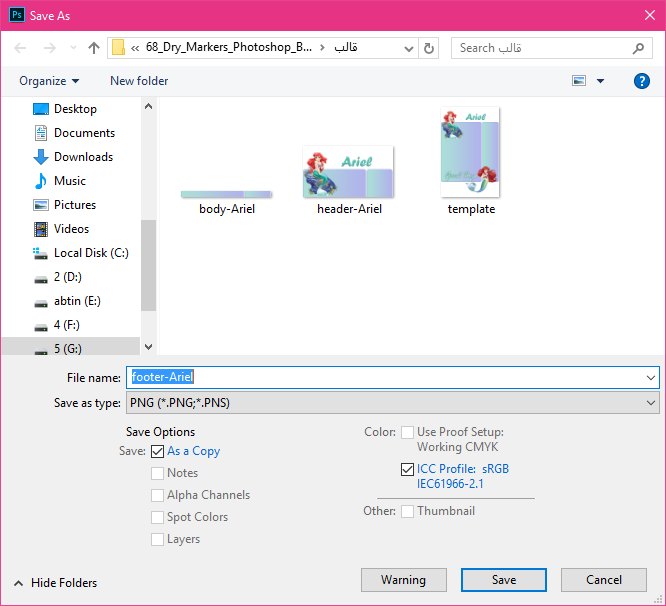Go back using the Back arrow
This screenshot has width=666, height=606.
click(20, 48)
